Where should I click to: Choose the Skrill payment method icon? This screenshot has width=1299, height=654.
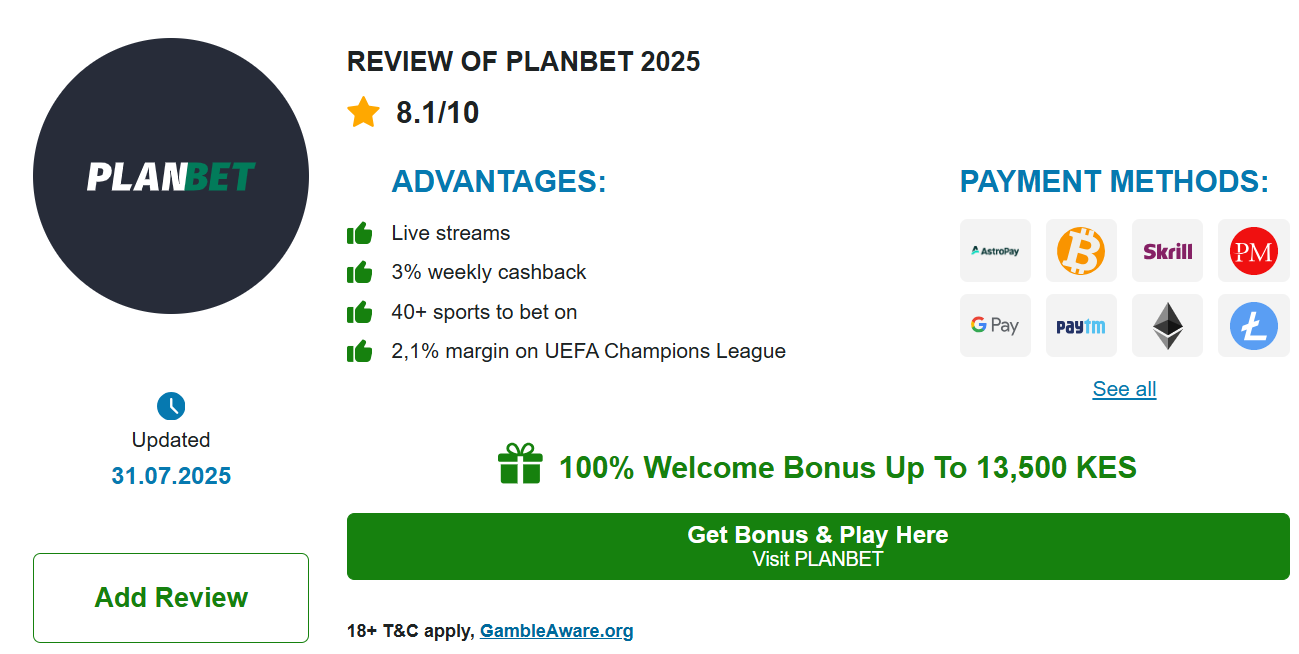1167,251
